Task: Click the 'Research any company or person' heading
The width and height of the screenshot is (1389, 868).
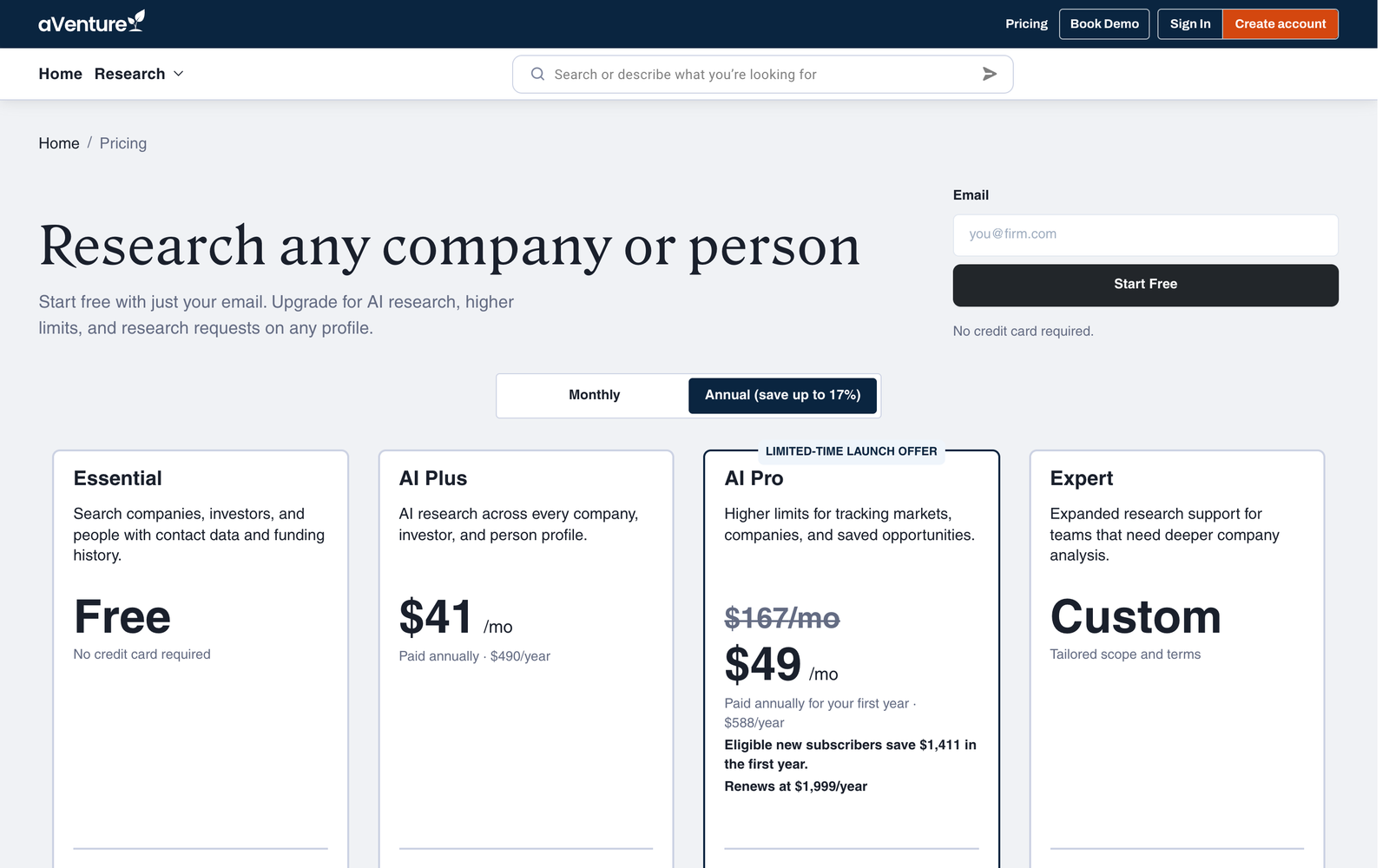Action: [x=449, y=247]
